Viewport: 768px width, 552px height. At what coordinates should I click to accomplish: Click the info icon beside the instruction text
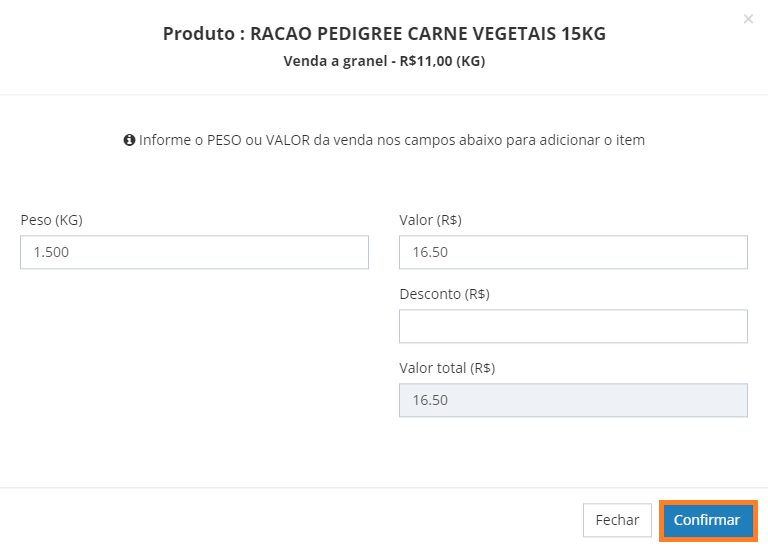coord(129,140)
